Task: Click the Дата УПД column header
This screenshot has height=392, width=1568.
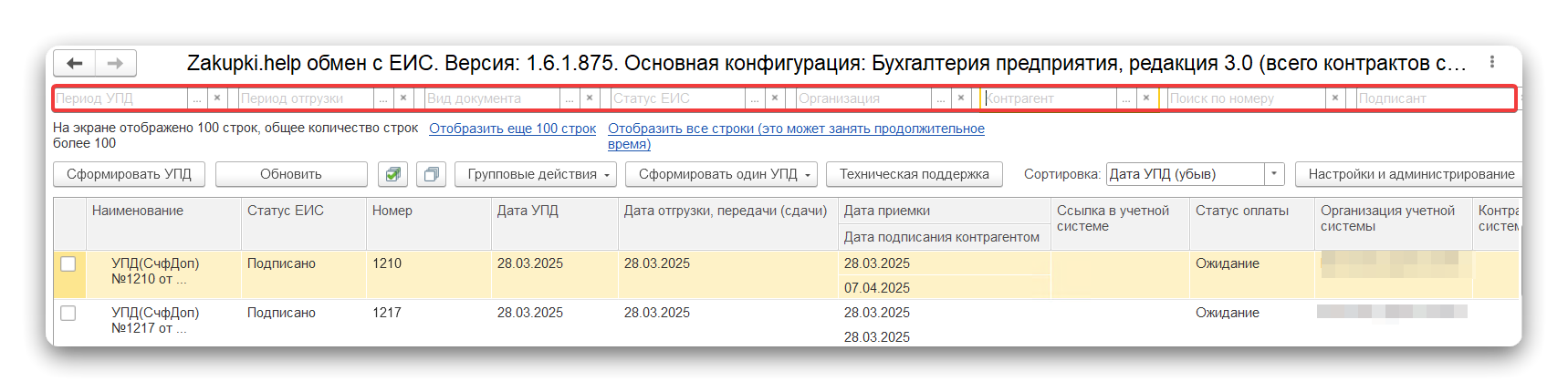Action: pyautogui.click(x=555, y=223)
